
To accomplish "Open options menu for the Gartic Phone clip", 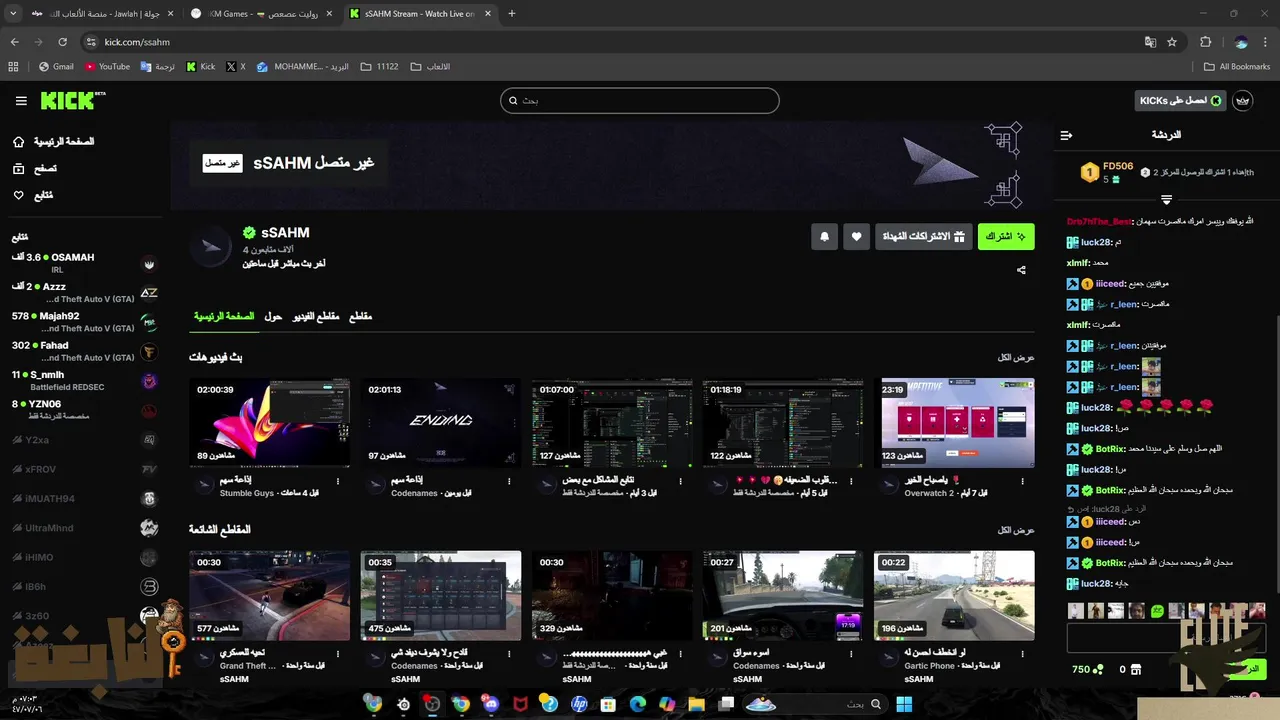I will tap(1022, 653).
